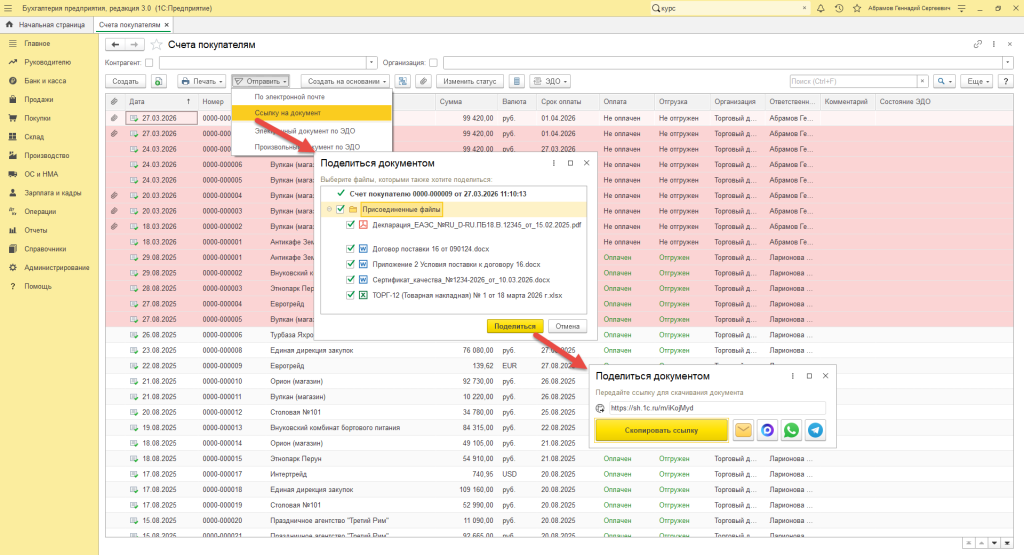This screenshot has height=555, width=1024.
Task: Open the Банк и касса section
Action: tap(45, 81)
